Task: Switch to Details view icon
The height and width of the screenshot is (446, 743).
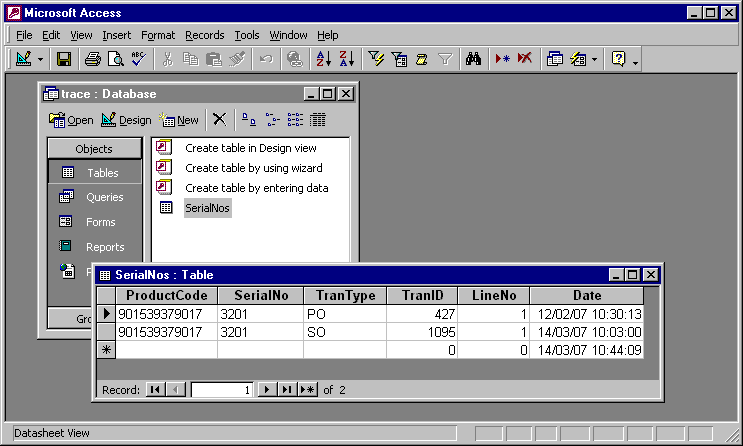Action: coord(317,119)
